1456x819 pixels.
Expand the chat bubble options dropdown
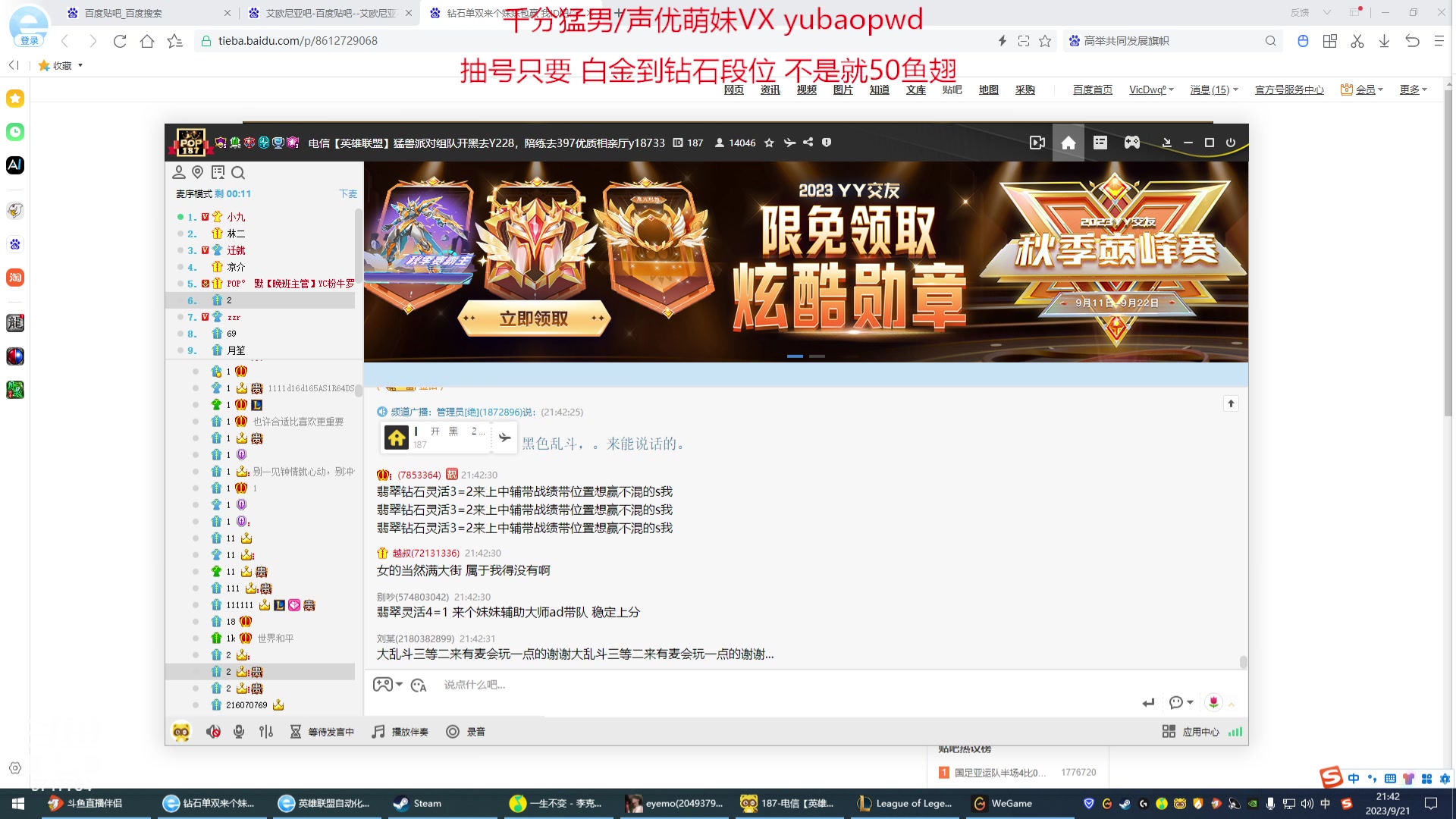coord(1190,702)
